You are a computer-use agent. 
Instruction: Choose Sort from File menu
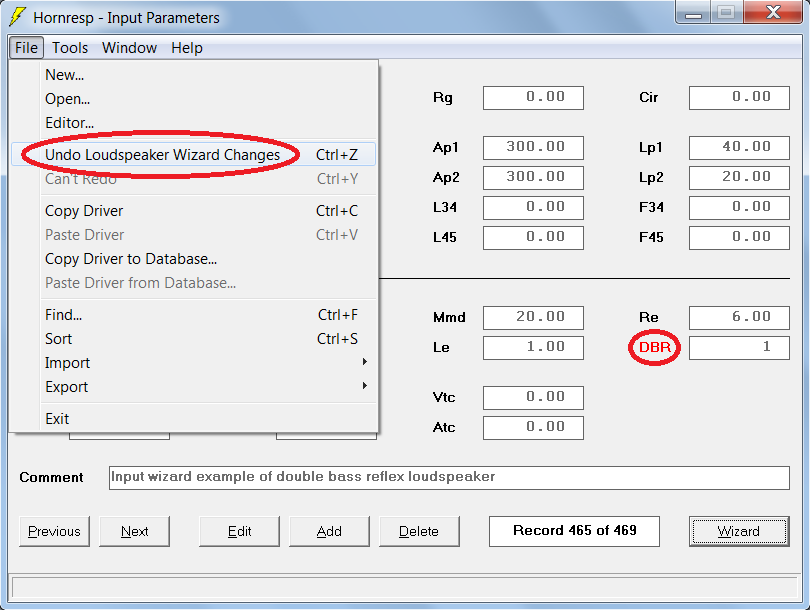click(193, 339)
